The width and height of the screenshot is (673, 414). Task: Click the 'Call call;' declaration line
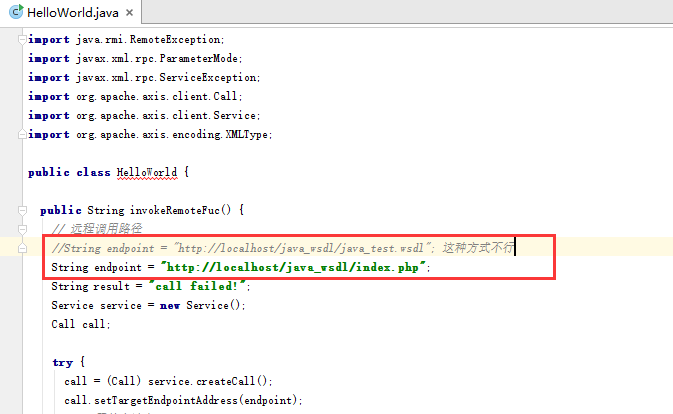pyautogui.click(x=81, y=324)
